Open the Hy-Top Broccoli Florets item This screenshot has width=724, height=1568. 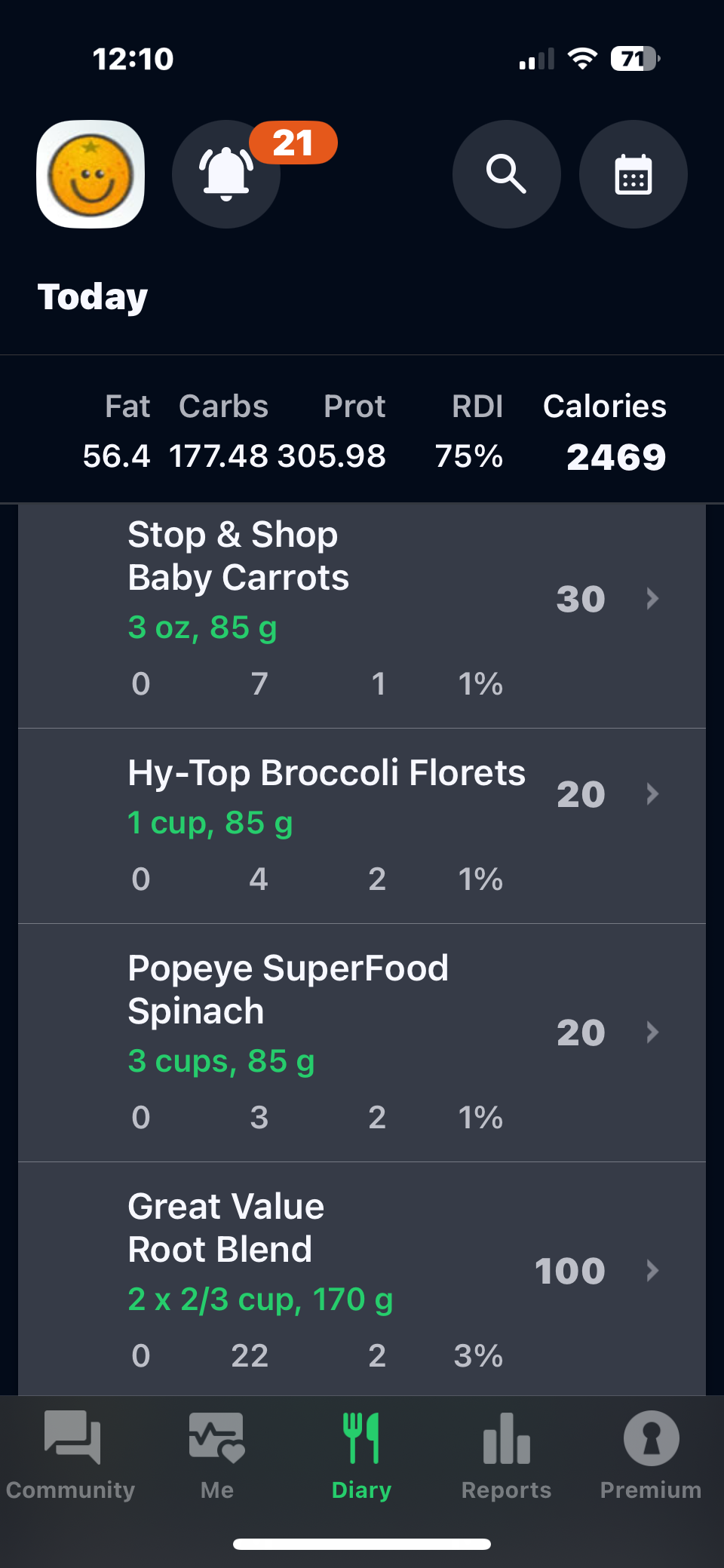(x=326, y=773)
